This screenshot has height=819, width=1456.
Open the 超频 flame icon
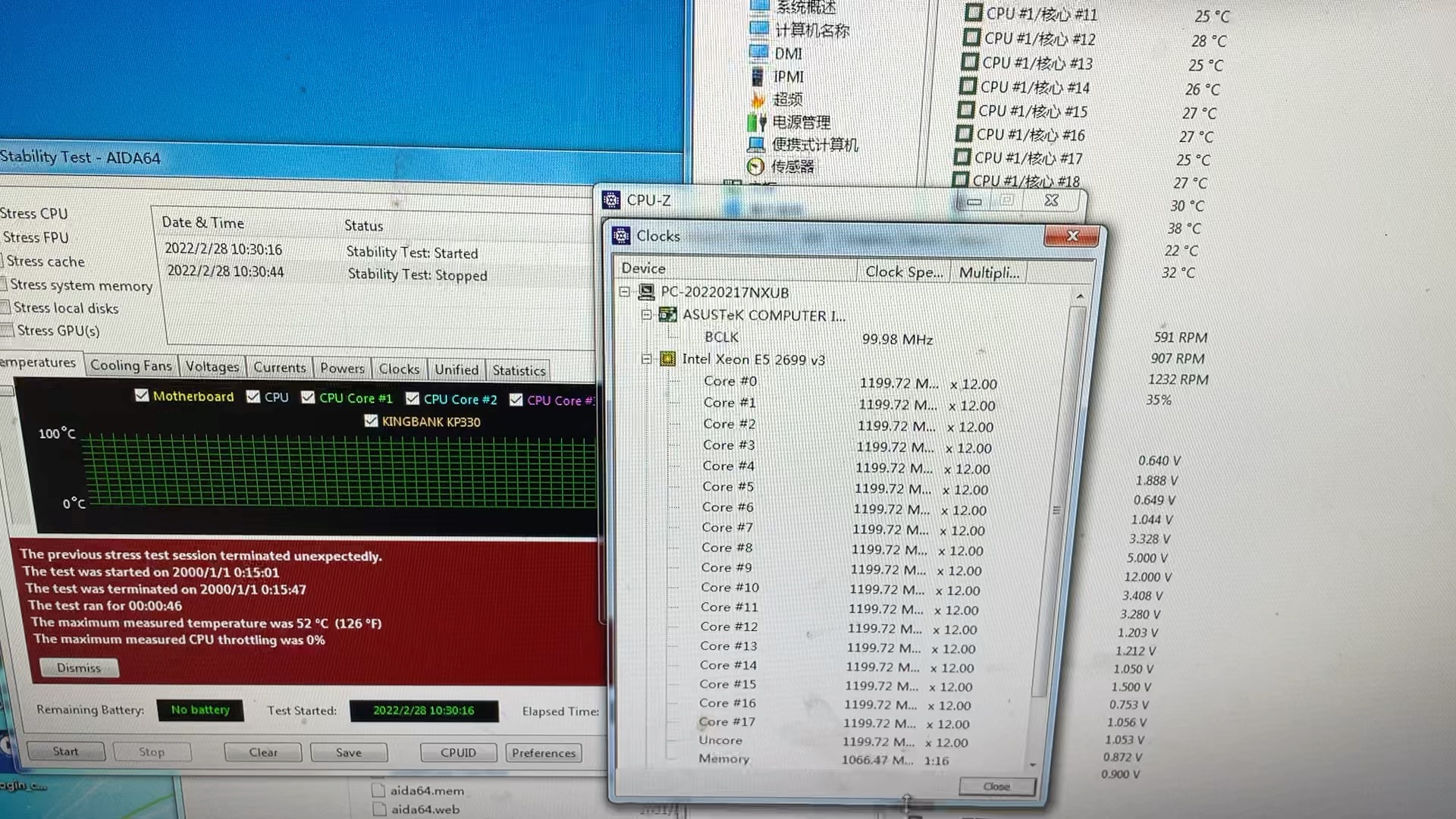(x=758, y=99)
